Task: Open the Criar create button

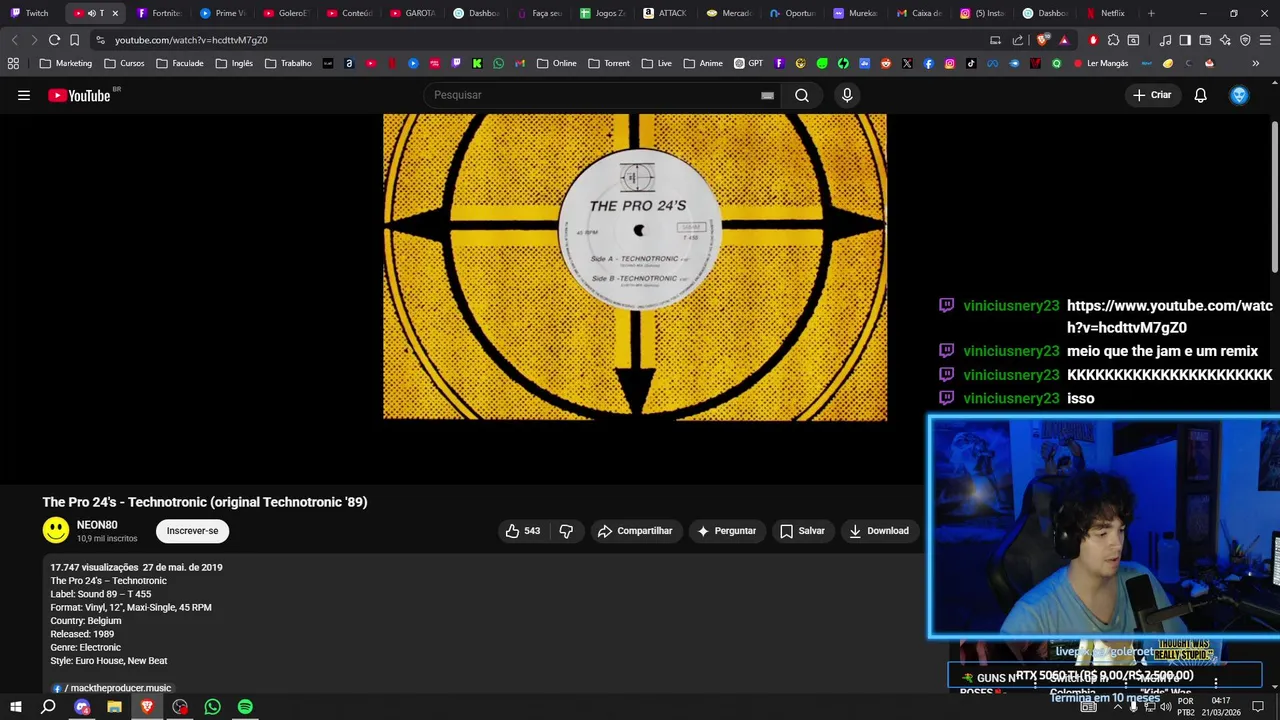Action: (x=1152, y=95)
